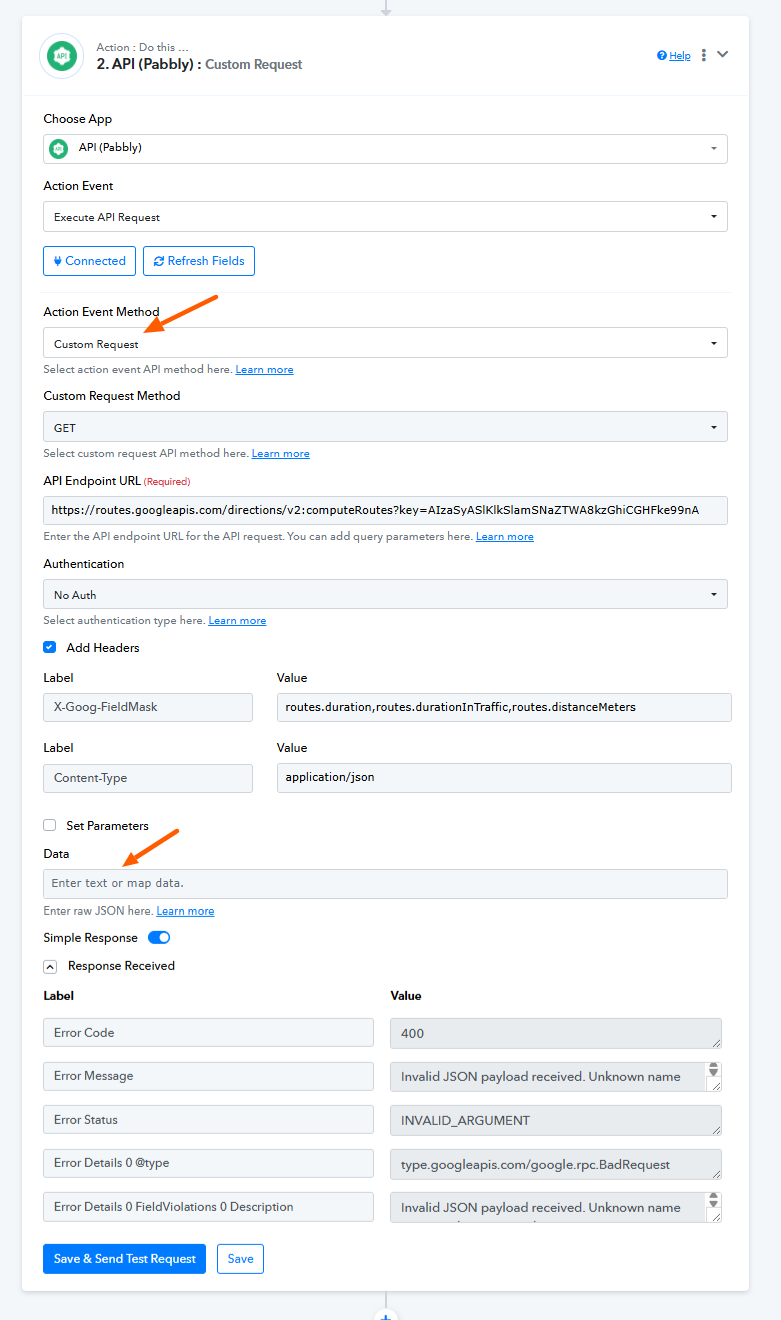781x1320 pixels.
Task: Open the blue Help question mark icon
Action: click(662, 56)
